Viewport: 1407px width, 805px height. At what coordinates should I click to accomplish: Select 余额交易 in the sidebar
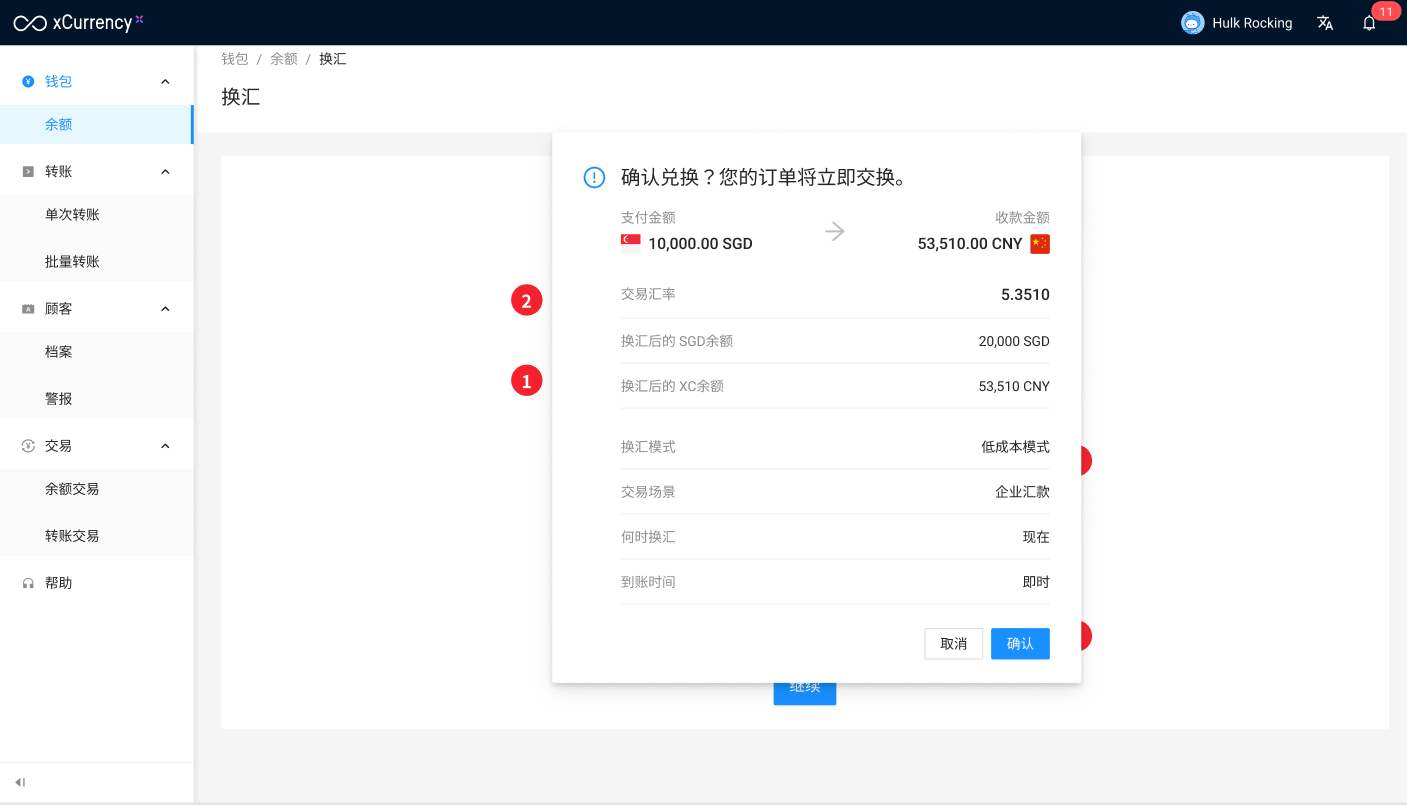(72, 489)
